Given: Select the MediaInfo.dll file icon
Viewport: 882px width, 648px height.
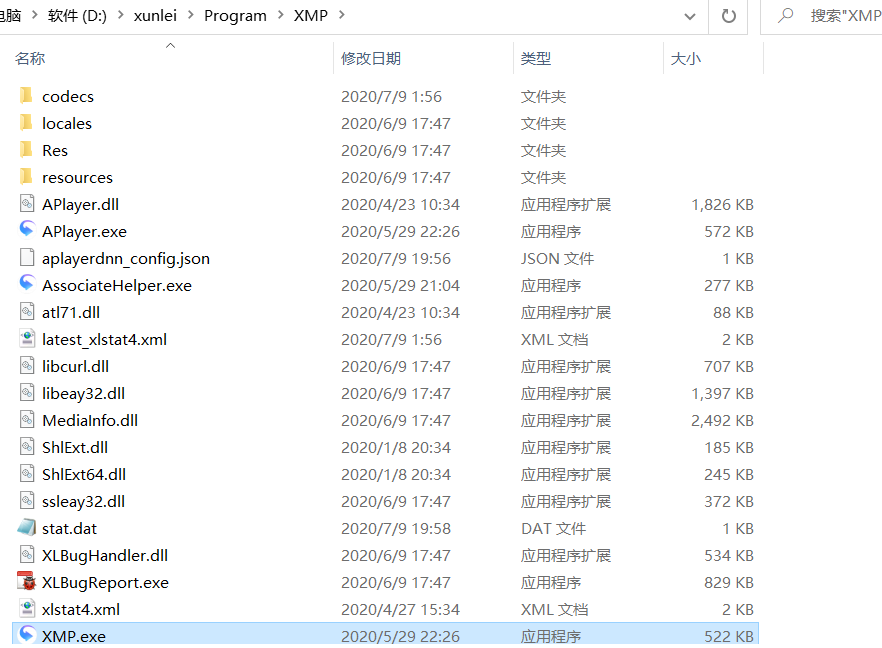Looking at the screenshot, I should [x=27, y=419].
